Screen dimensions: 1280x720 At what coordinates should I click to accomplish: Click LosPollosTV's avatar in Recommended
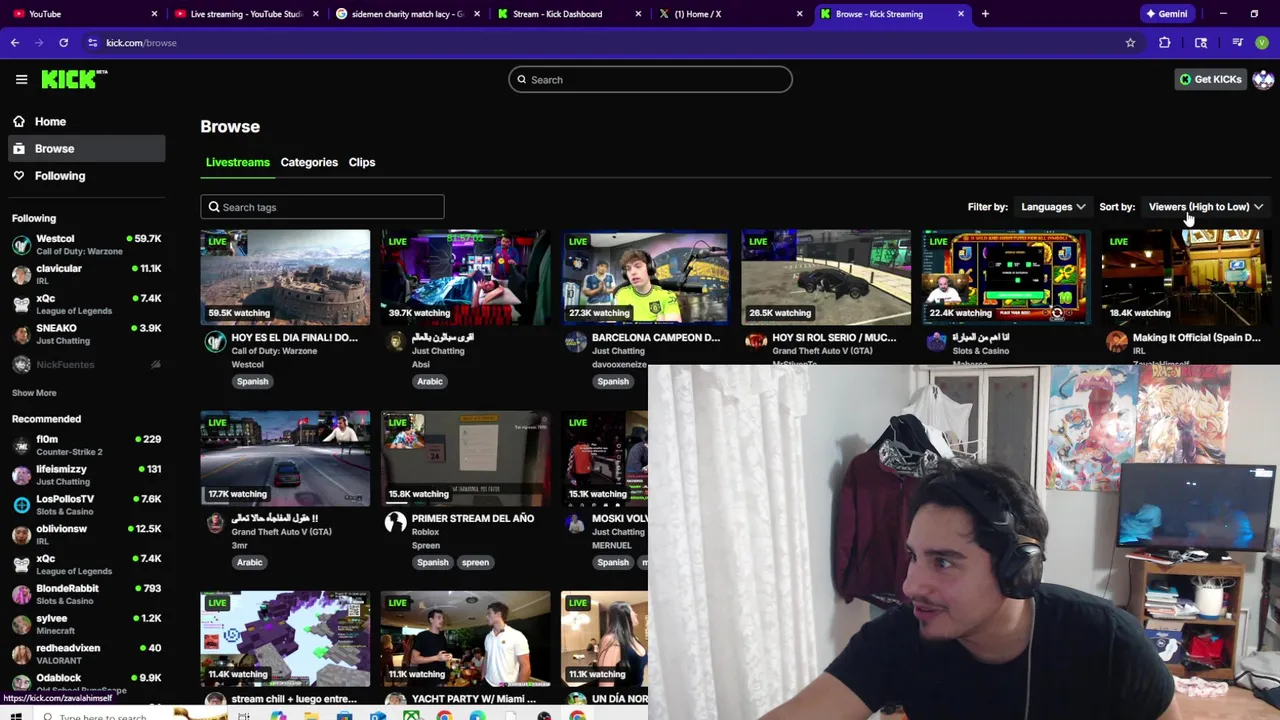click(x=21, y=505)
